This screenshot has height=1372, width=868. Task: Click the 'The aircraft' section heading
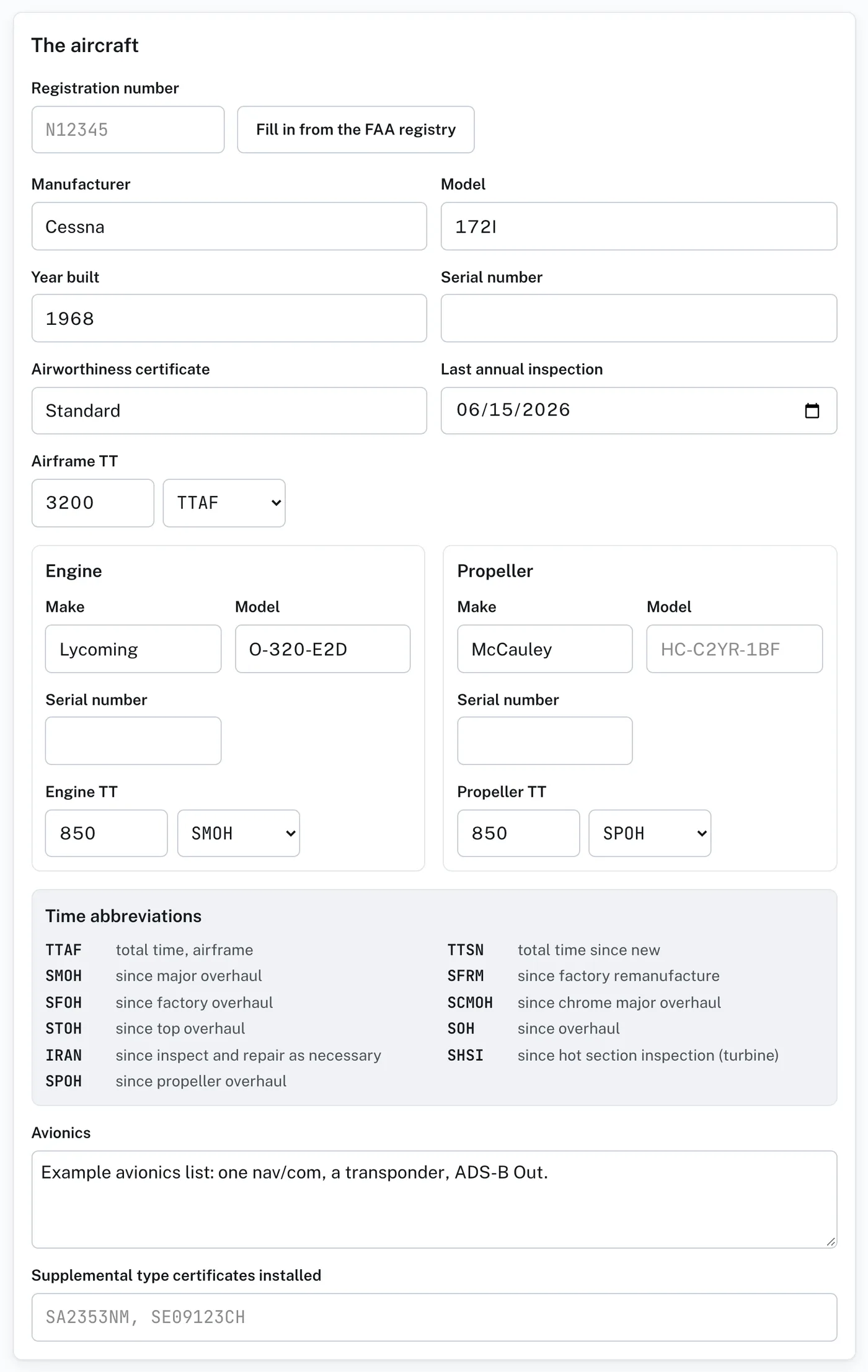pyautogui.click(x=85, y=45)
